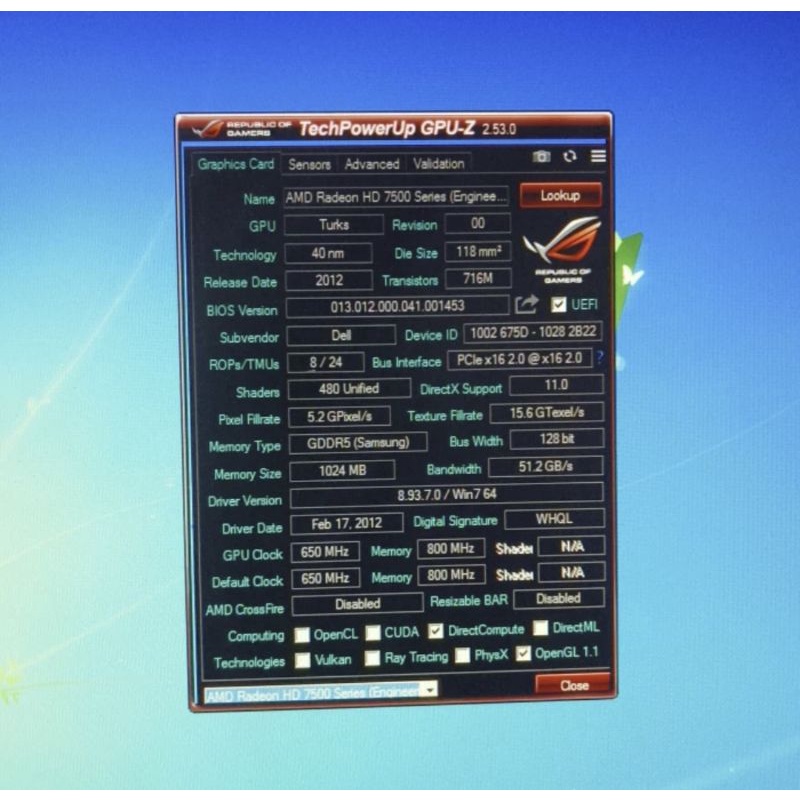Click the TechPowerUp GPU-Z title bar
This screenshot has height=800, width=800.
point(393,128)
